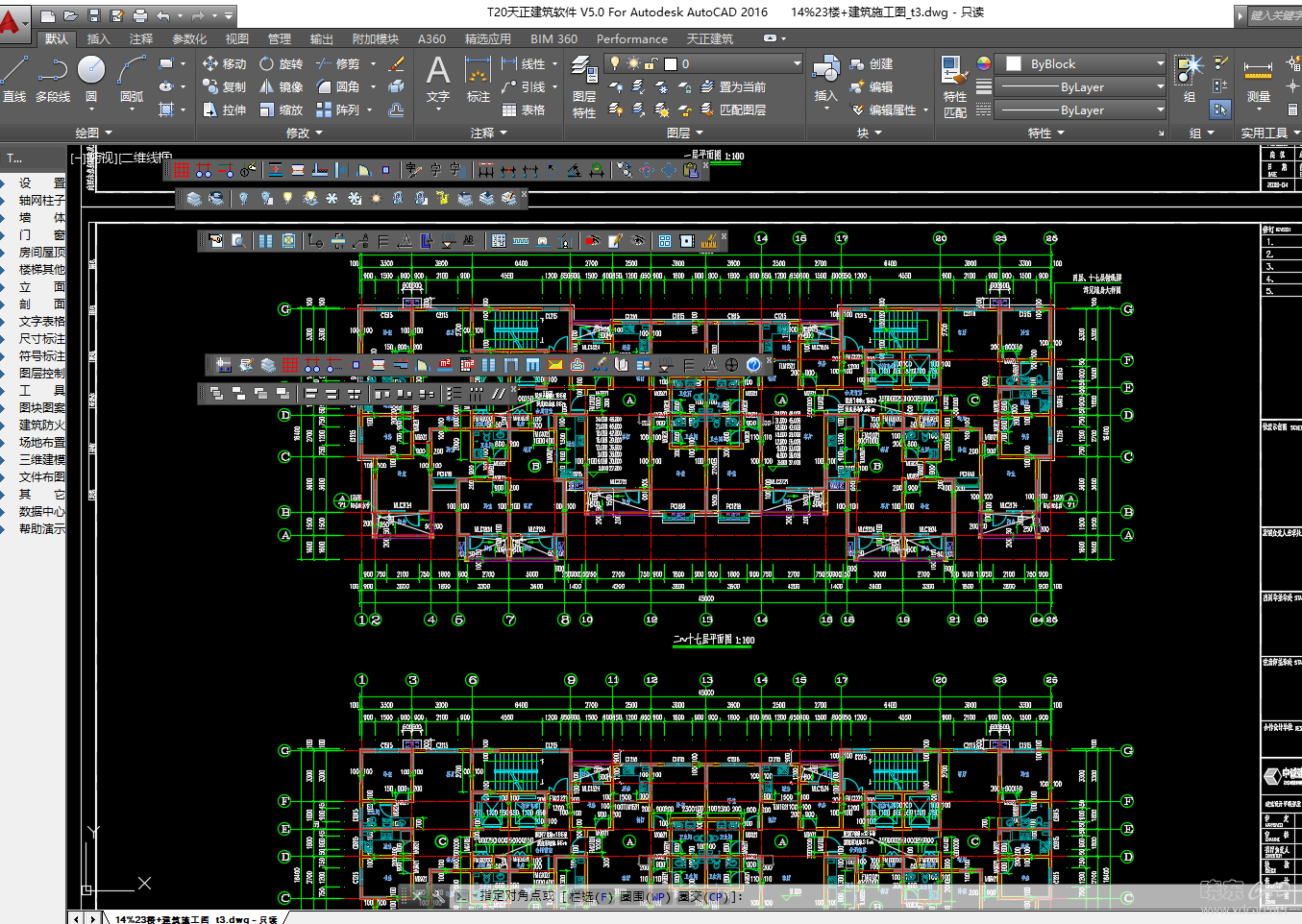Click the calculator icon in 实用工具 panel
The height and width of the screenshot is (924, 1302).
click(1292, 109)
